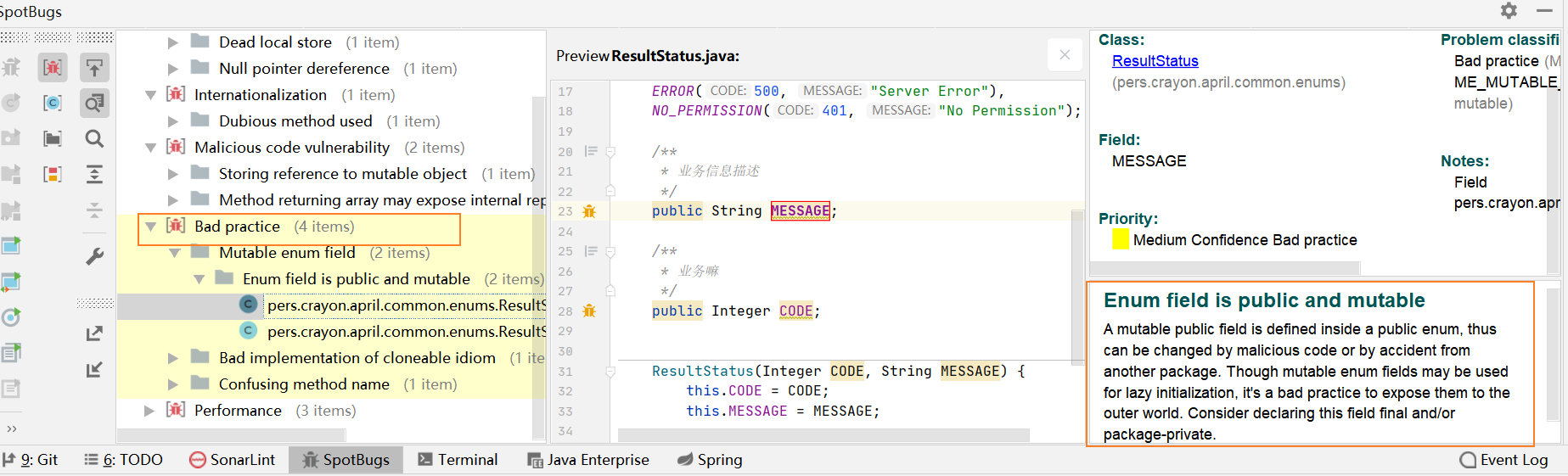1568x476 pixels.
Task: Fold the constructor at line 31
Action: tap(610, 372)
